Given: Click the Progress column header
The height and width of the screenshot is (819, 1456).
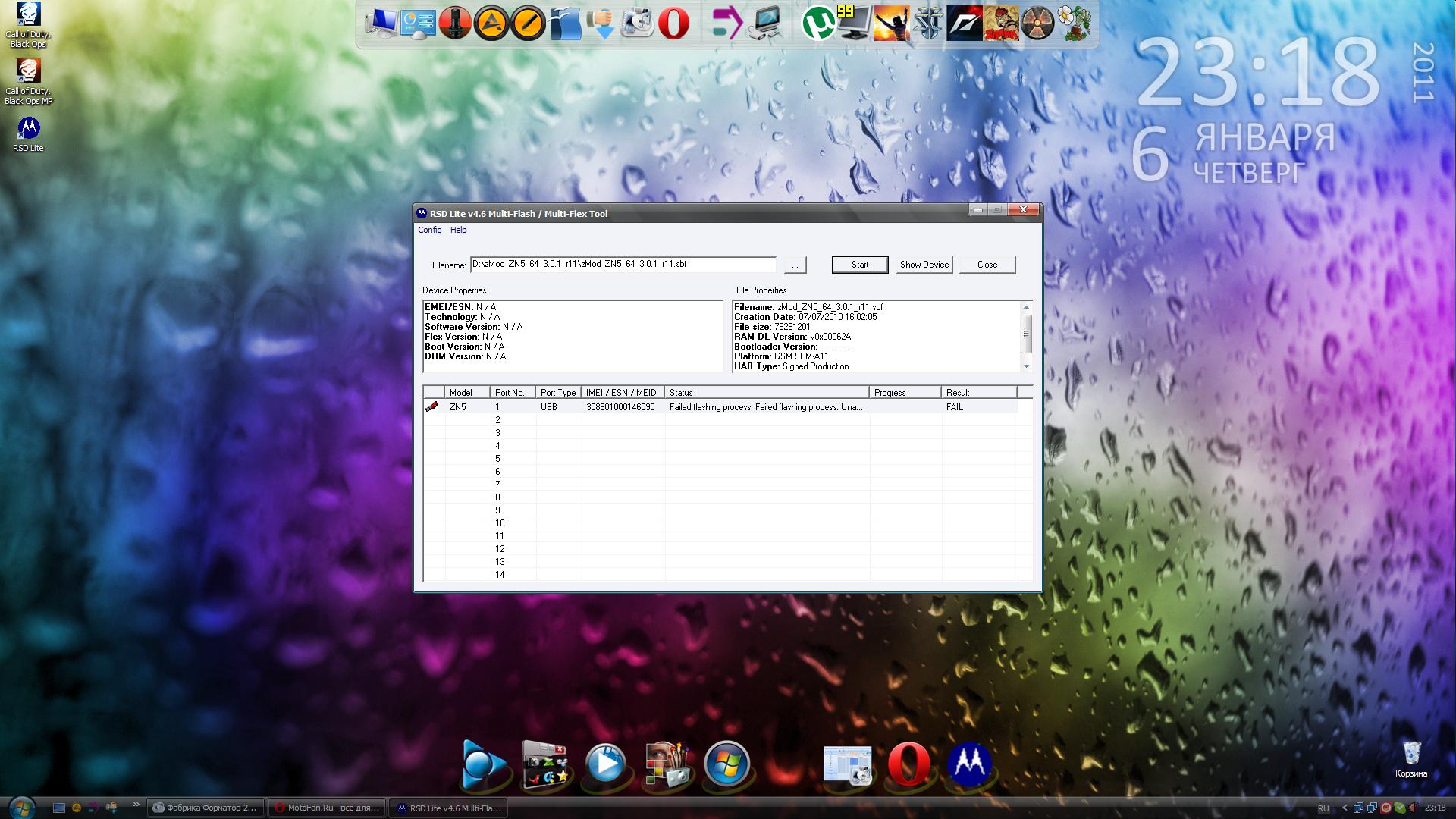Looking at the screenshot, I should tap(905, 393).
